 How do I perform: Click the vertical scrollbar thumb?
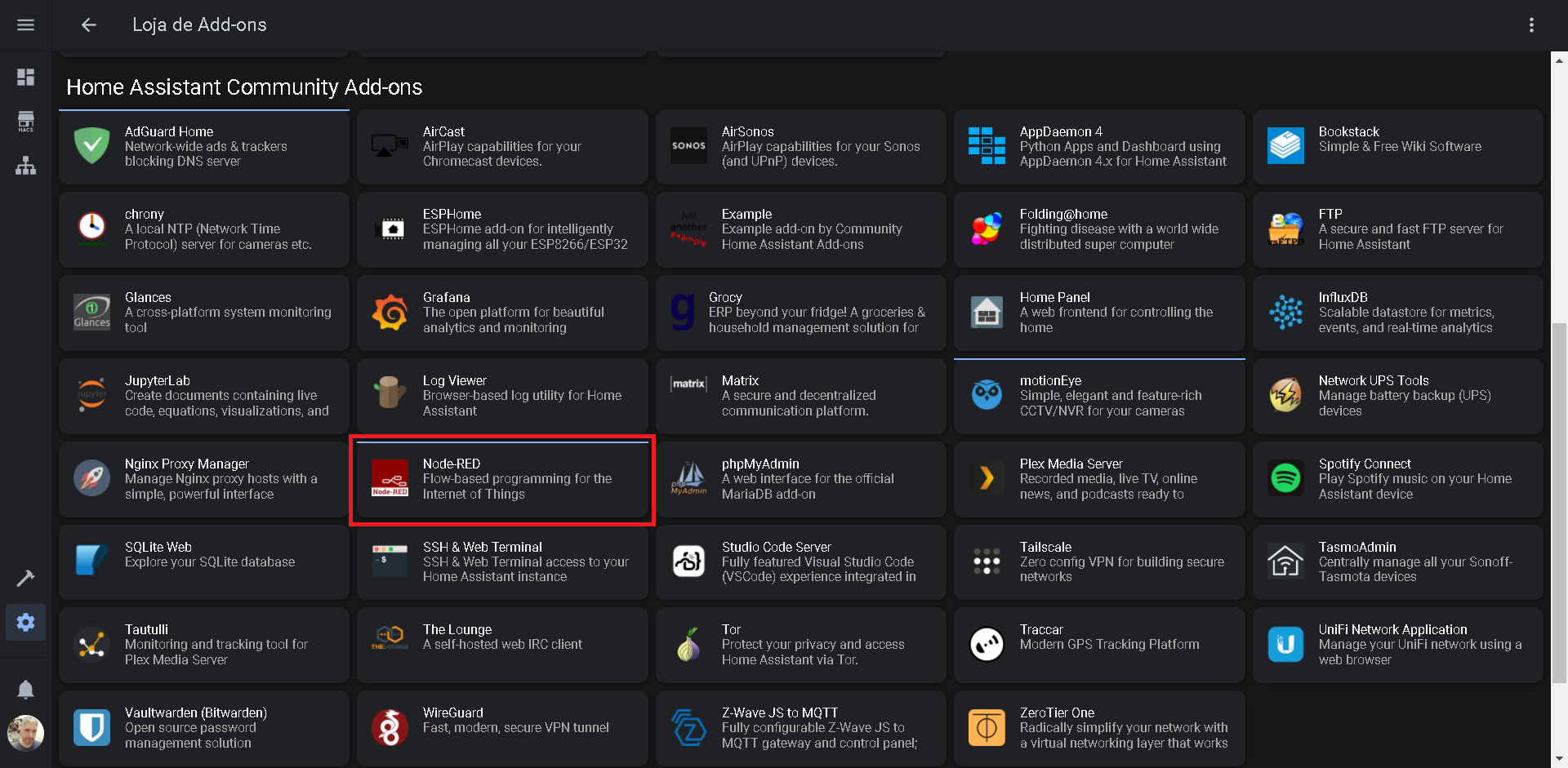pos(1559,502)
